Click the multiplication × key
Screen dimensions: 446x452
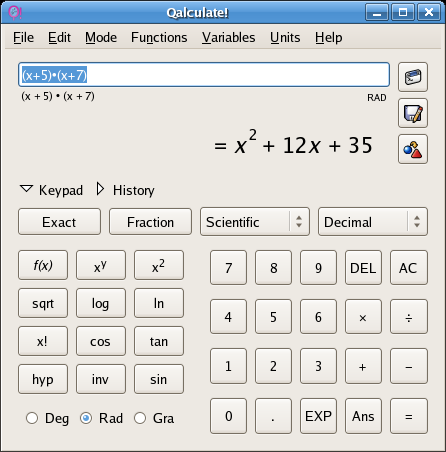[x=363, y=317]
